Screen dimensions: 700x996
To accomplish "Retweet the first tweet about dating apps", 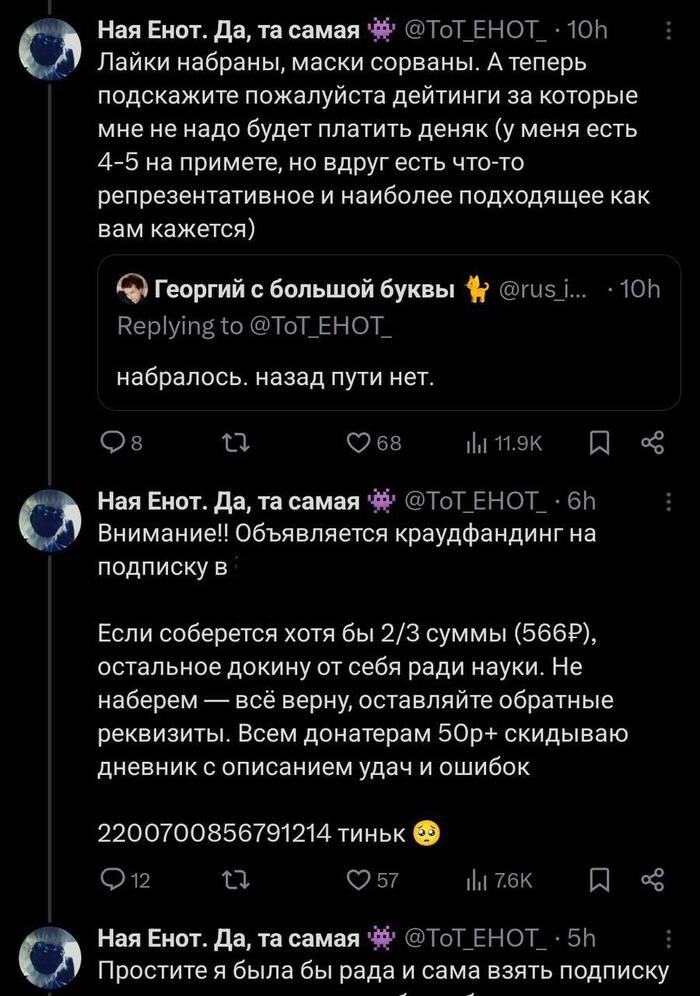I will click(x=231, y=444).
